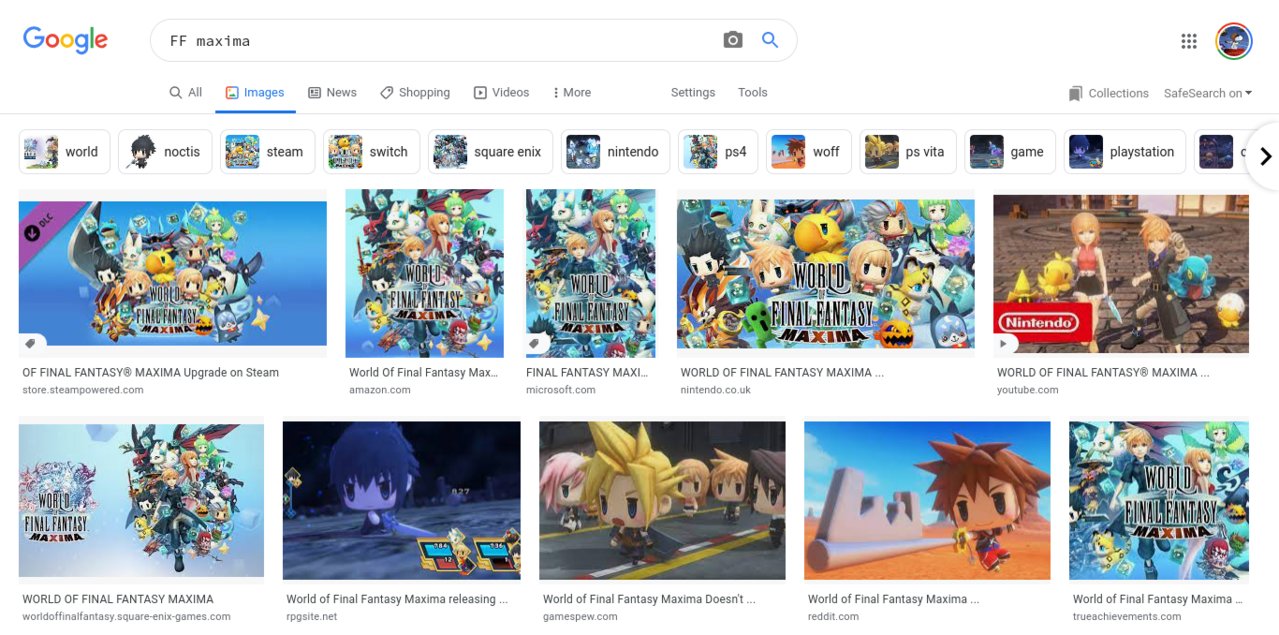Pick the game suggestion chip
The width and height of the screenshot is (1279, 635).
point(1010,152)
